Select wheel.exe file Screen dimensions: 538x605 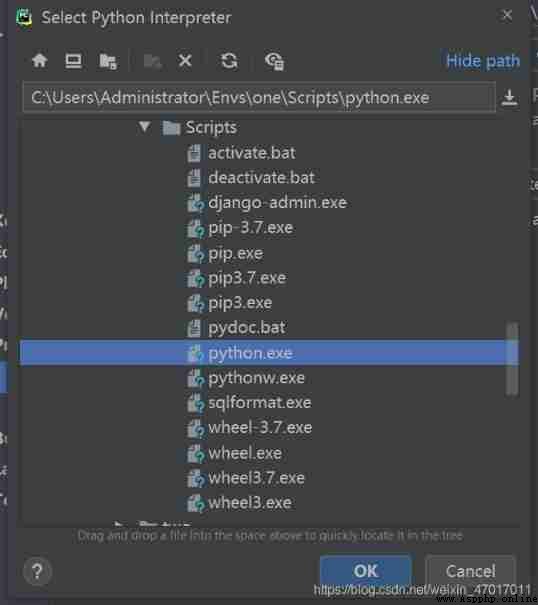tap(235, 453)
